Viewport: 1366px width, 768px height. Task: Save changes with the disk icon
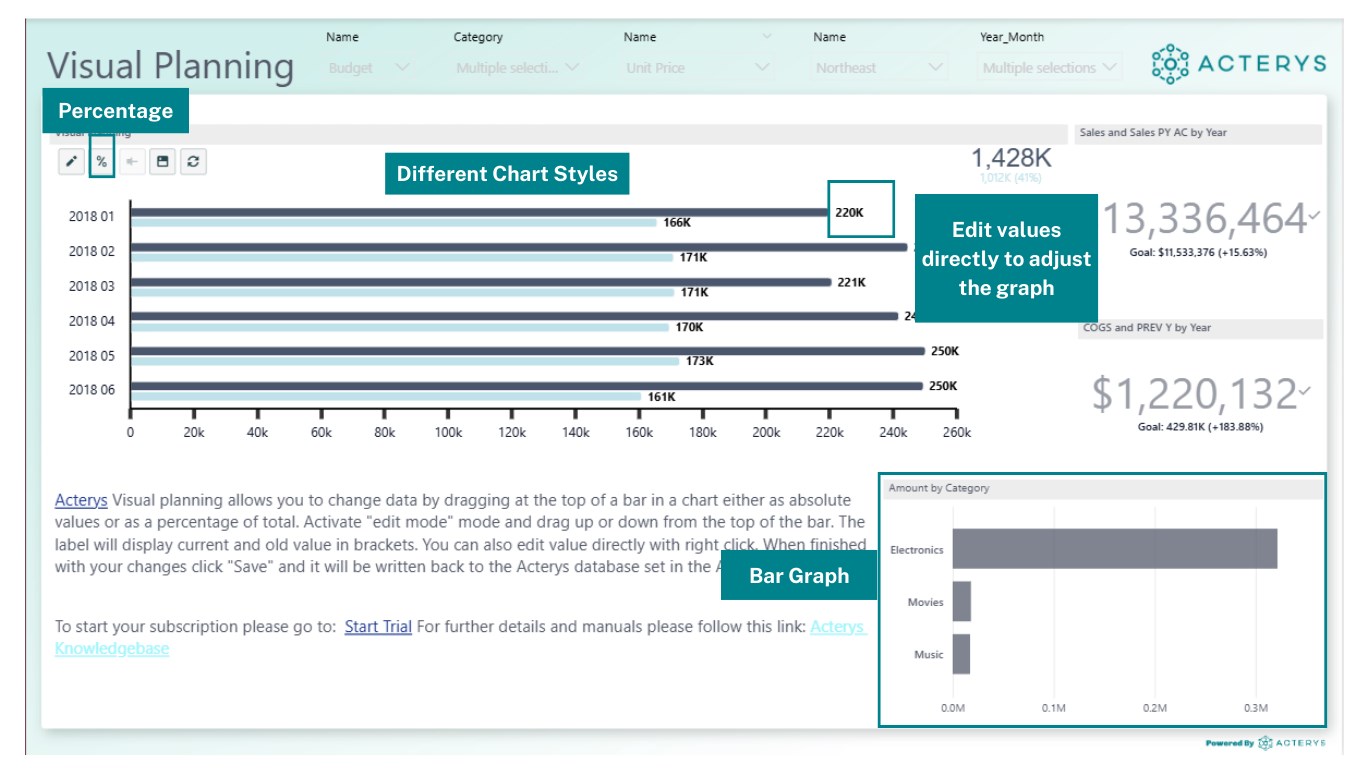pyautogui.click(x=162, y=162)
